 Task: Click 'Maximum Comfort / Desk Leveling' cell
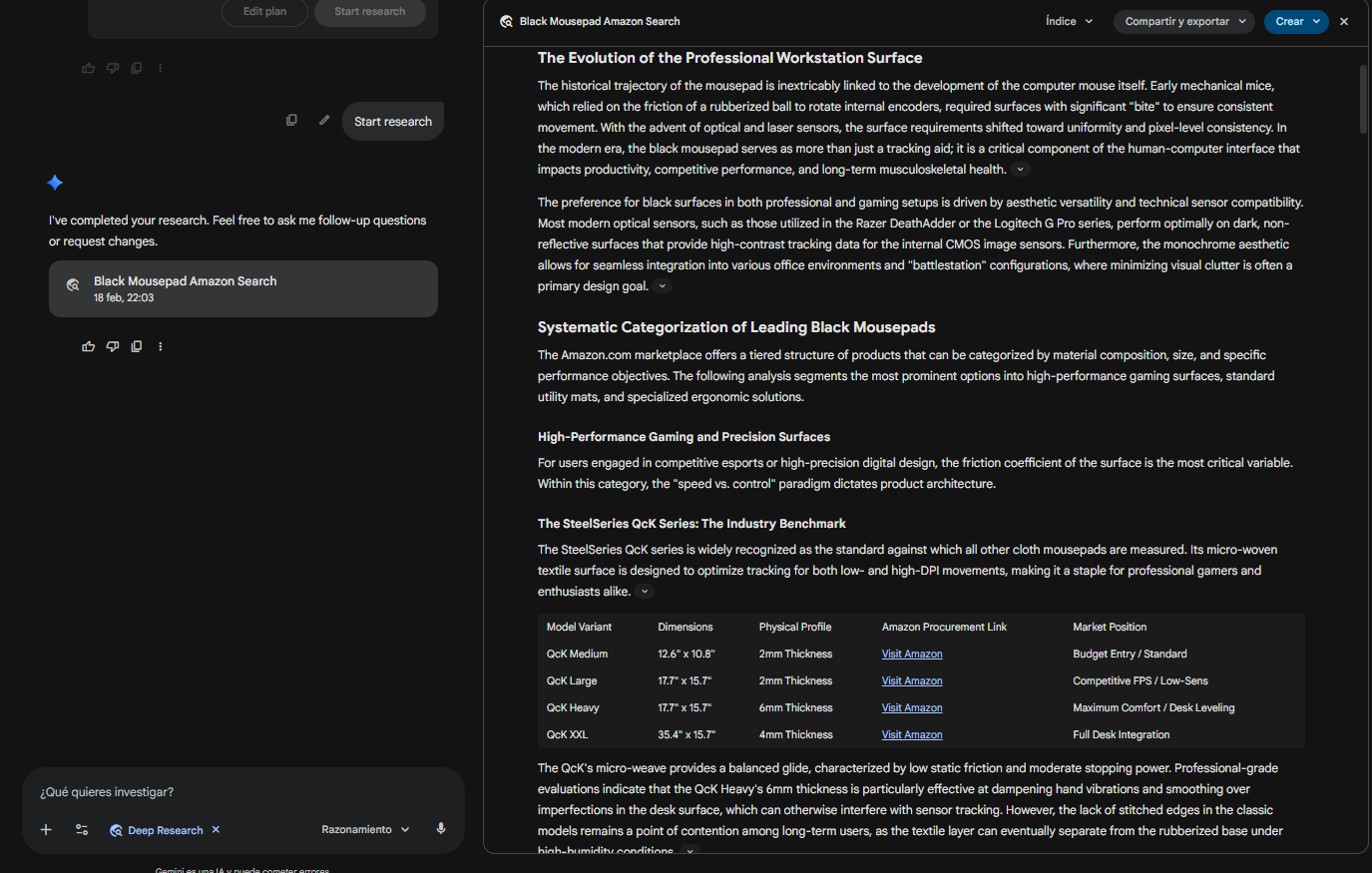click(1153, 708)
